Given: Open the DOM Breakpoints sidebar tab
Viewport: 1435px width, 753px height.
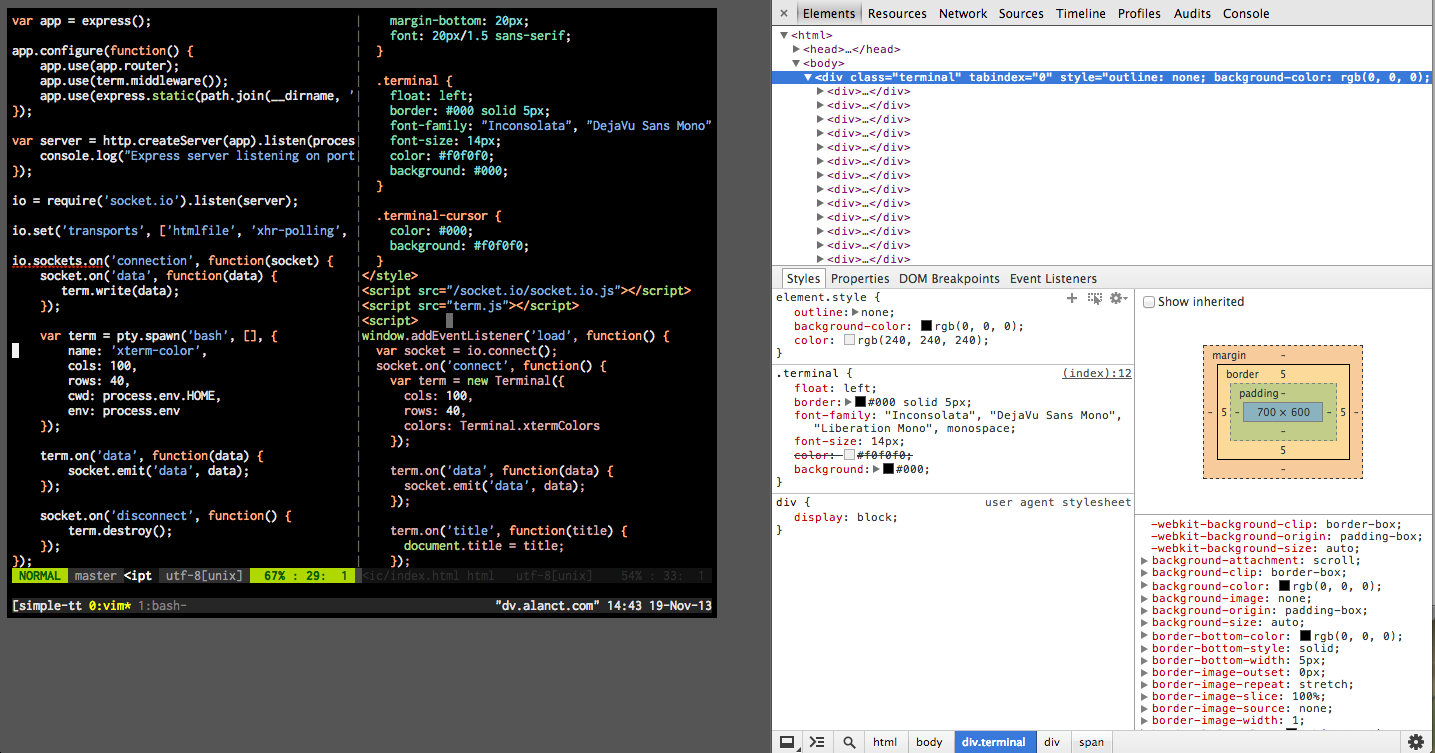Looking at the screenshot, I should 949,279.
